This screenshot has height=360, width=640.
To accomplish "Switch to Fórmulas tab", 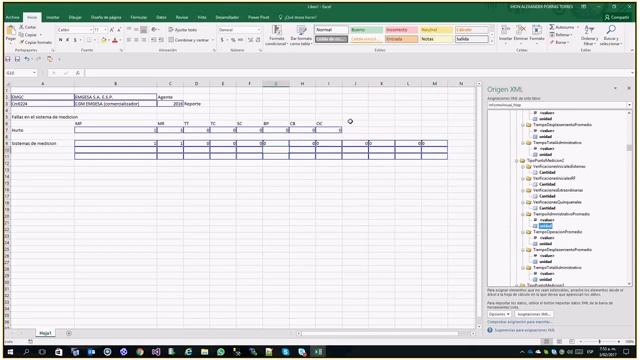I will [139, 18].
